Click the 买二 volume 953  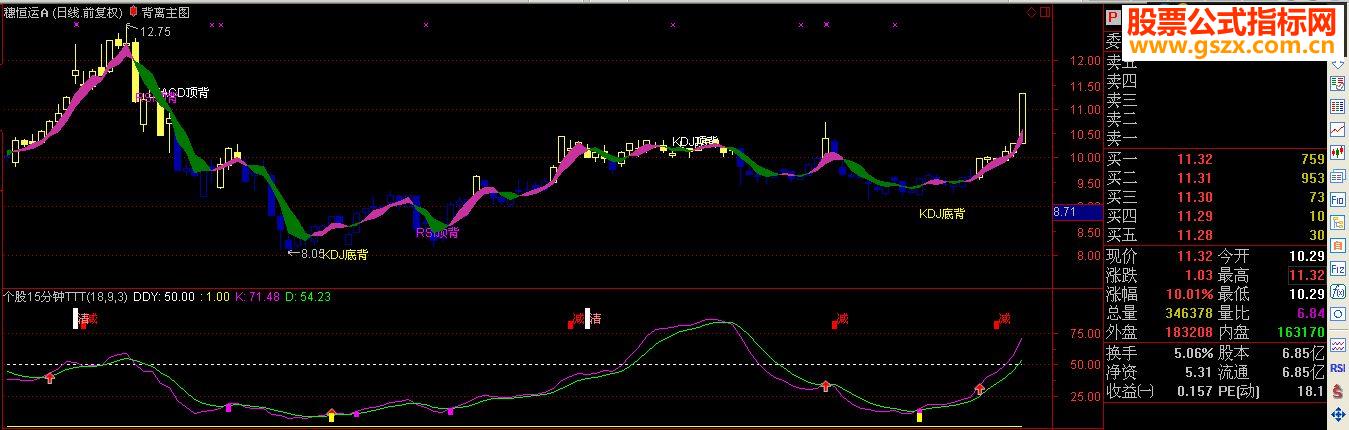(x=1312, y=178)
